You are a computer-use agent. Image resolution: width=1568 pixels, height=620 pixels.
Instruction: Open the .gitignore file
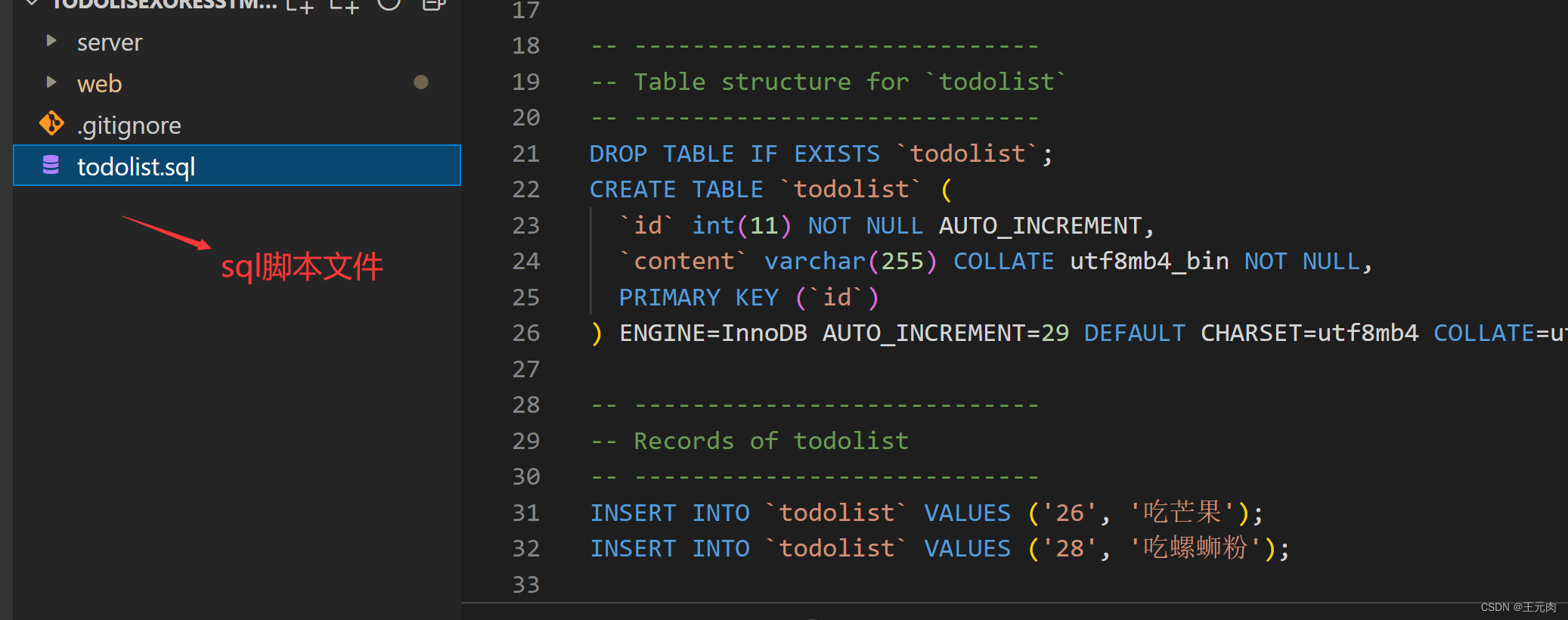tap(129, 126)
